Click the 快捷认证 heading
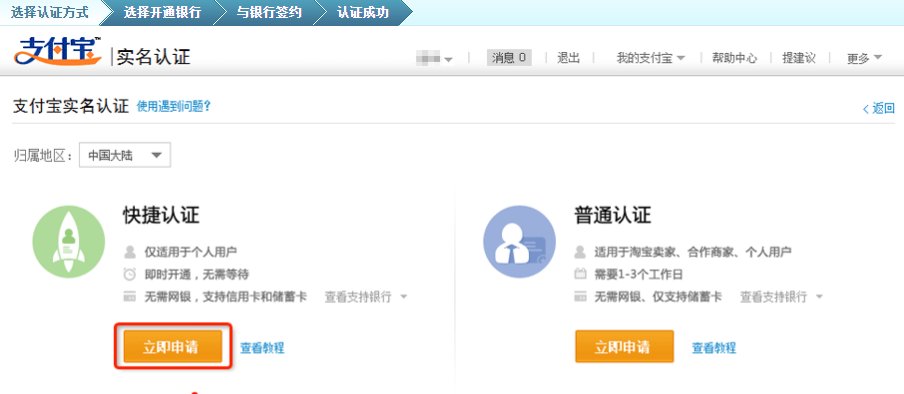 161,215
